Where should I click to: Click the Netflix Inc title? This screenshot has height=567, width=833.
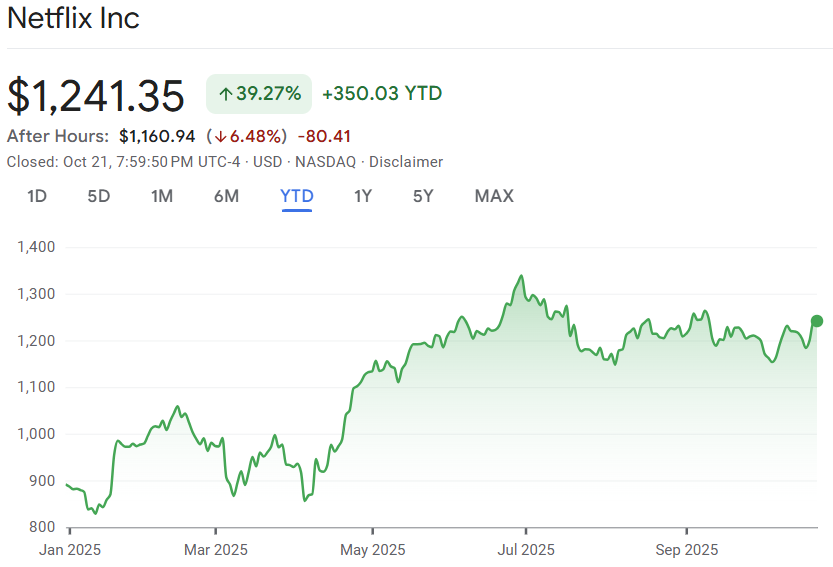tap(74, 19)
